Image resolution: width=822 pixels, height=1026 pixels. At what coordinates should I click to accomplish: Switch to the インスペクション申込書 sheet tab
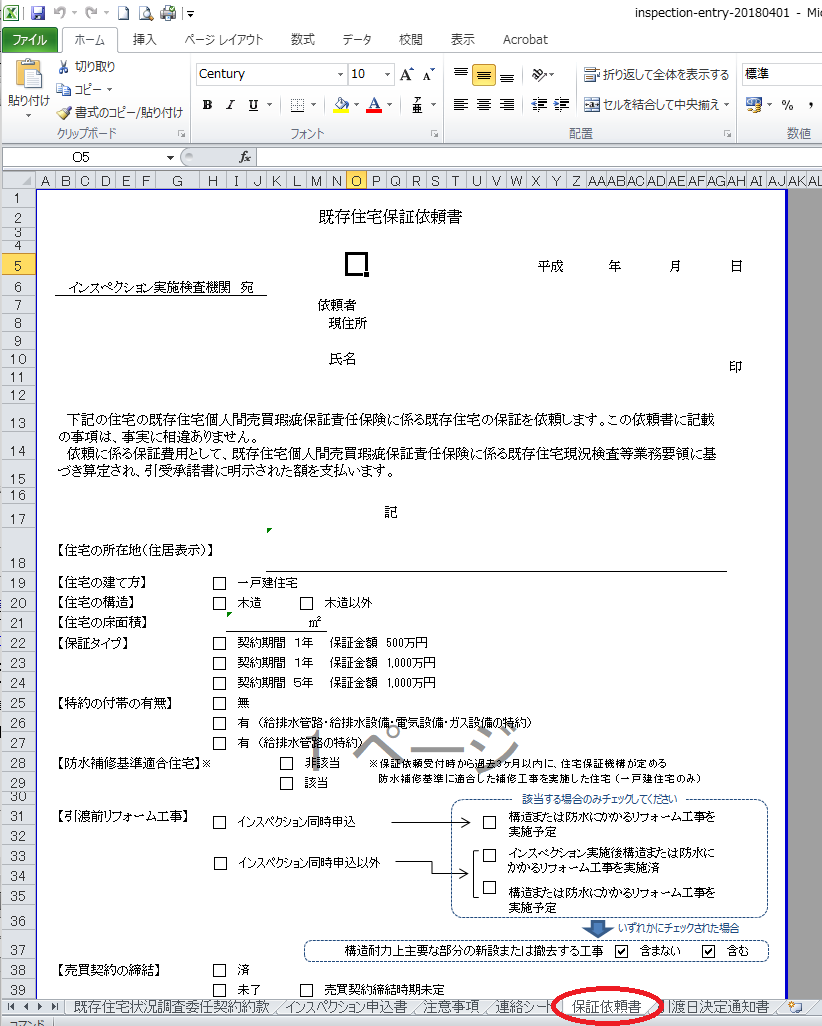346,1007
